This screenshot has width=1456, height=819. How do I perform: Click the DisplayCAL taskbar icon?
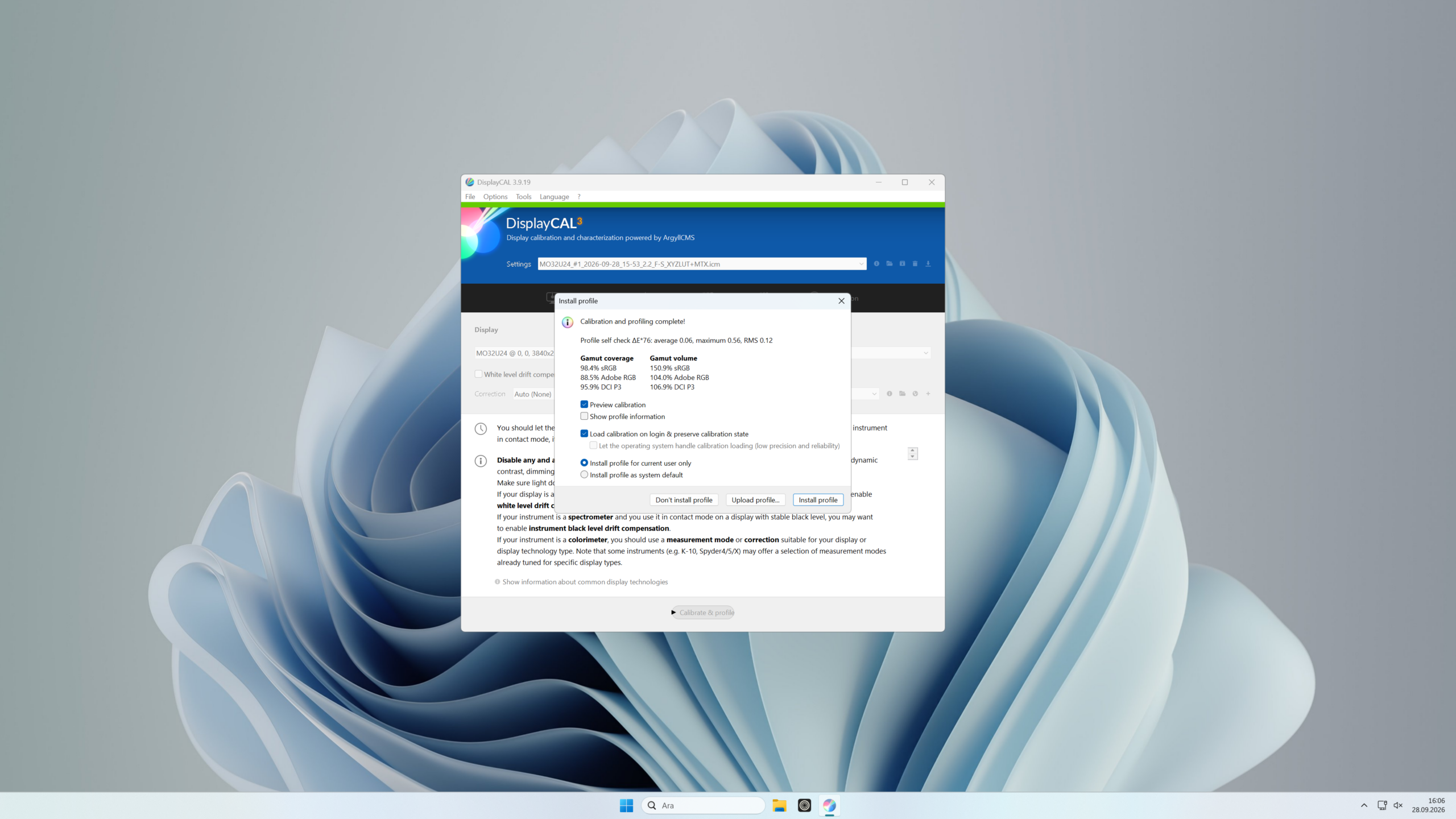point(829,805)
